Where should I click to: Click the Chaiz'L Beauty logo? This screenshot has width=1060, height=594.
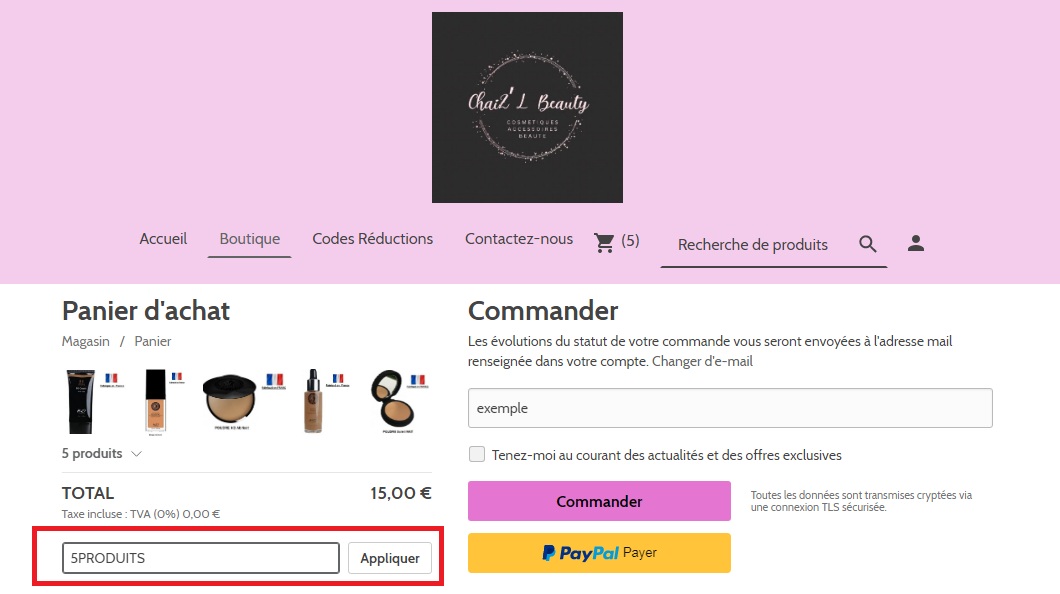pyautogui.click(x=527, y=107)
